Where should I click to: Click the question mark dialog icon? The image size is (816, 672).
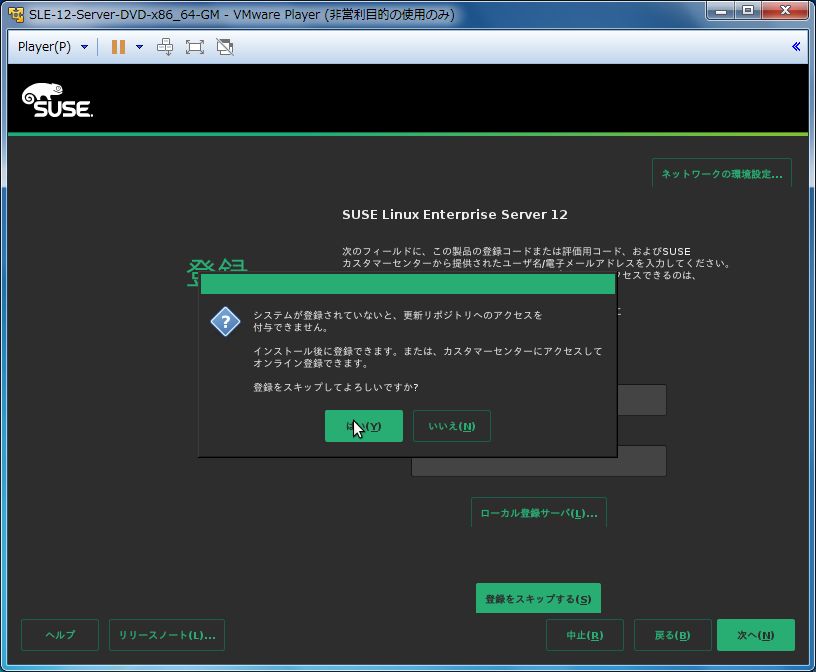point(225,322)
